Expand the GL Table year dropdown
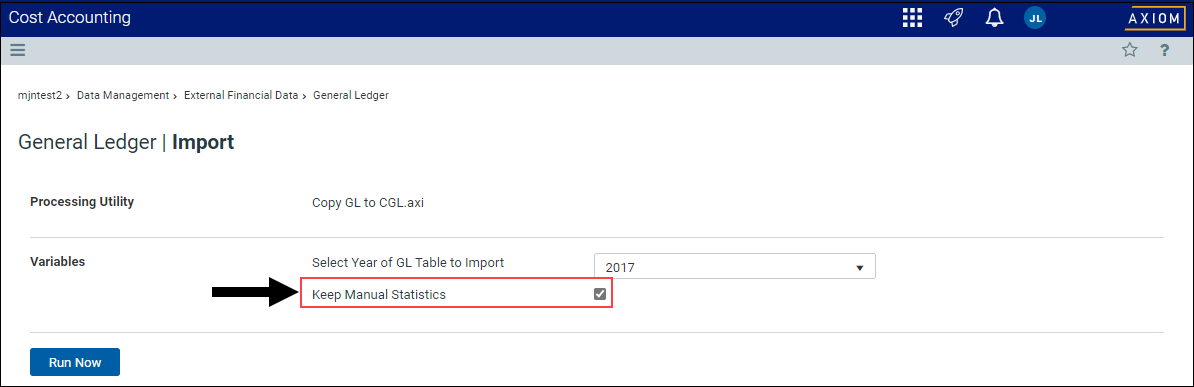Image resolution: width=1194 pixels, height=387 pixels. coord(735,267)
